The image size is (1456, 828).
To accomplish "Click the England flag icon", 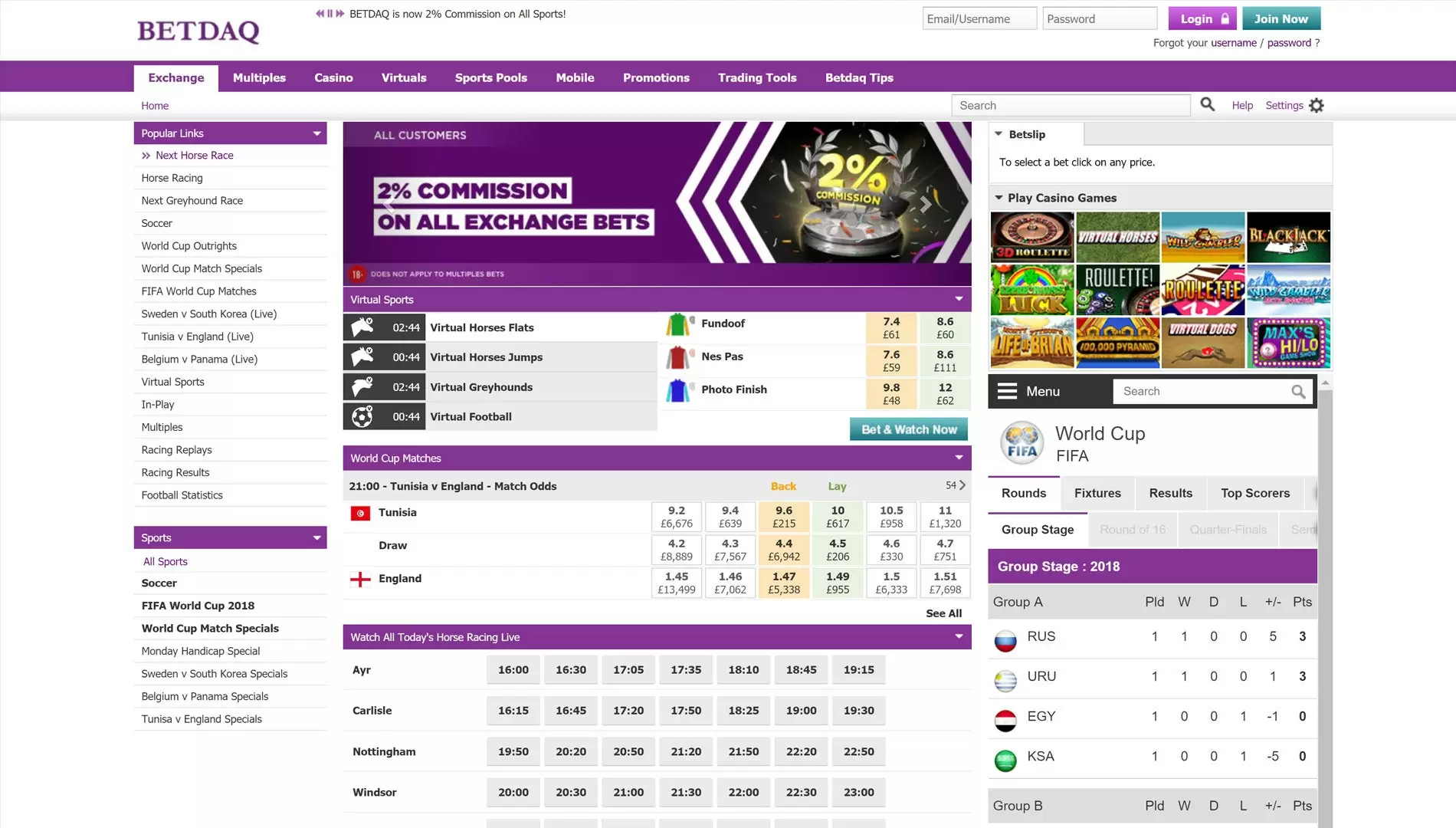I will click(360, 579).
